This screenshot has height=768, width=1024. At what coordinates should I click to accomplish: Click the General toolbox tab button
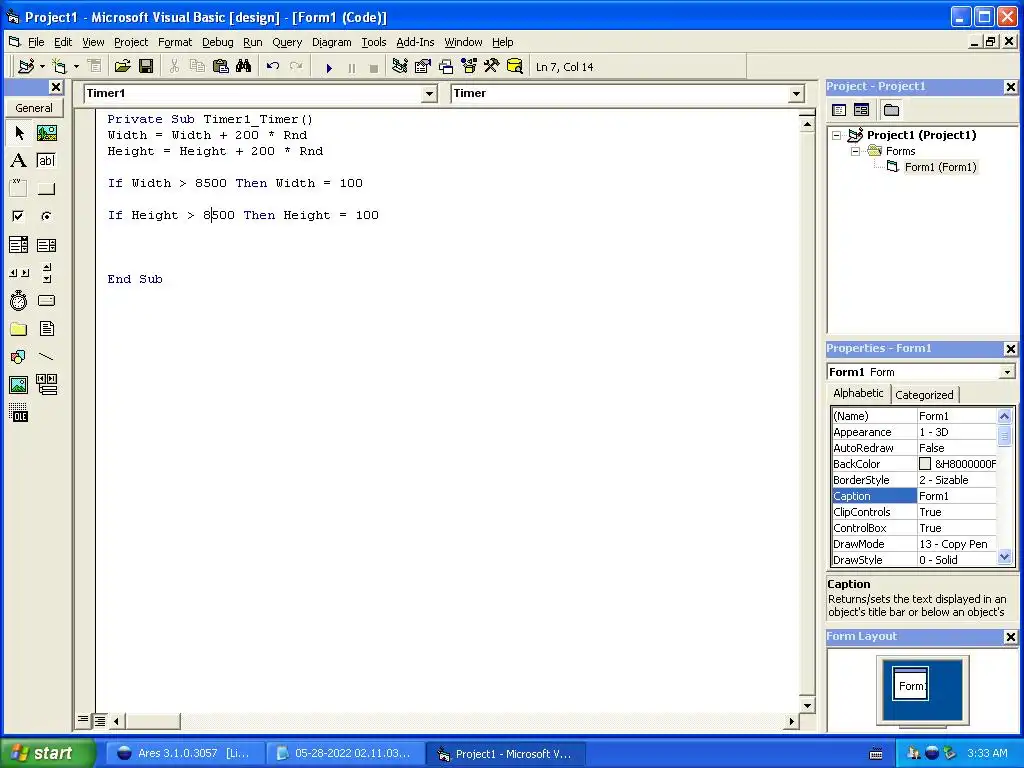[x=34, y=108]
